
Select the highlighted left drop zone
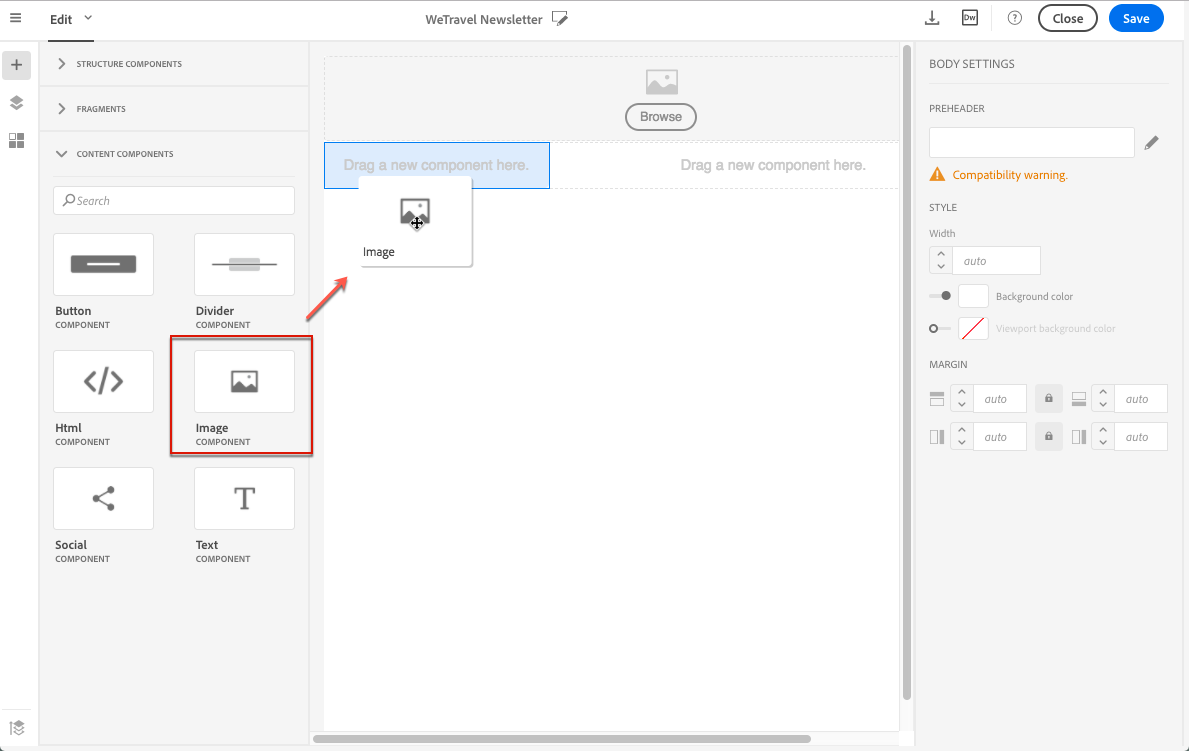(x=437, y=165)
